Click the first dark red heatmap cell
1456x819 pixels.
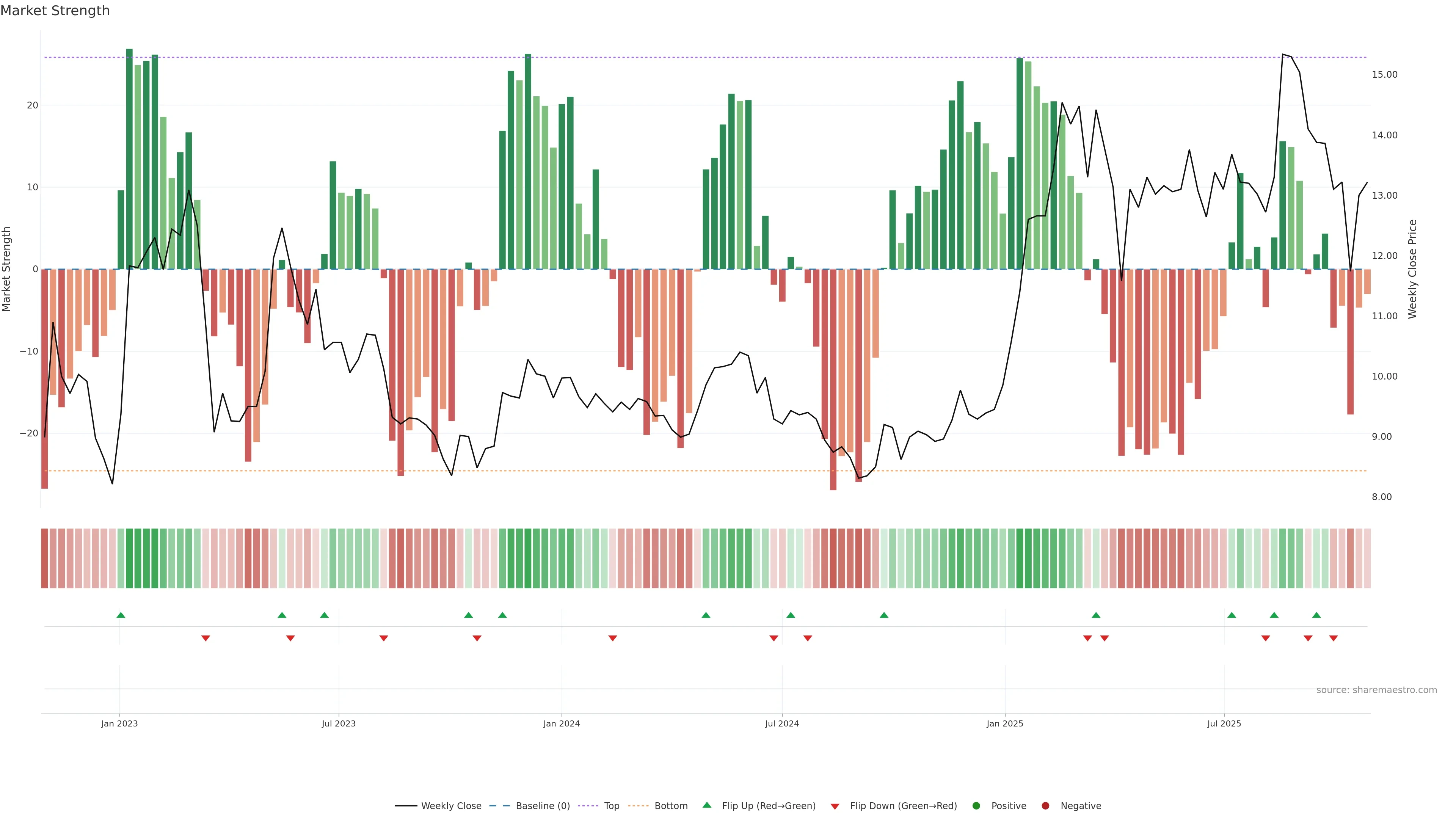(45, 559)
